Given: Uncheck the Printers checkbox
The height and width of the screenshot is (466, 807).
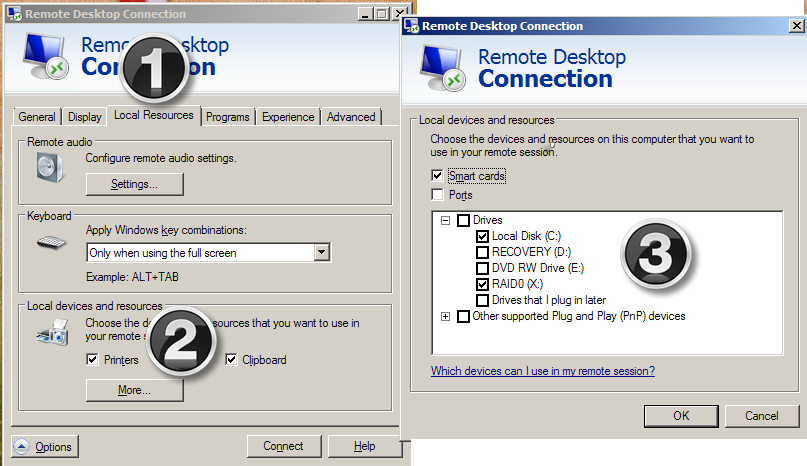Looking at the screenshot, I should click(92, 359).
